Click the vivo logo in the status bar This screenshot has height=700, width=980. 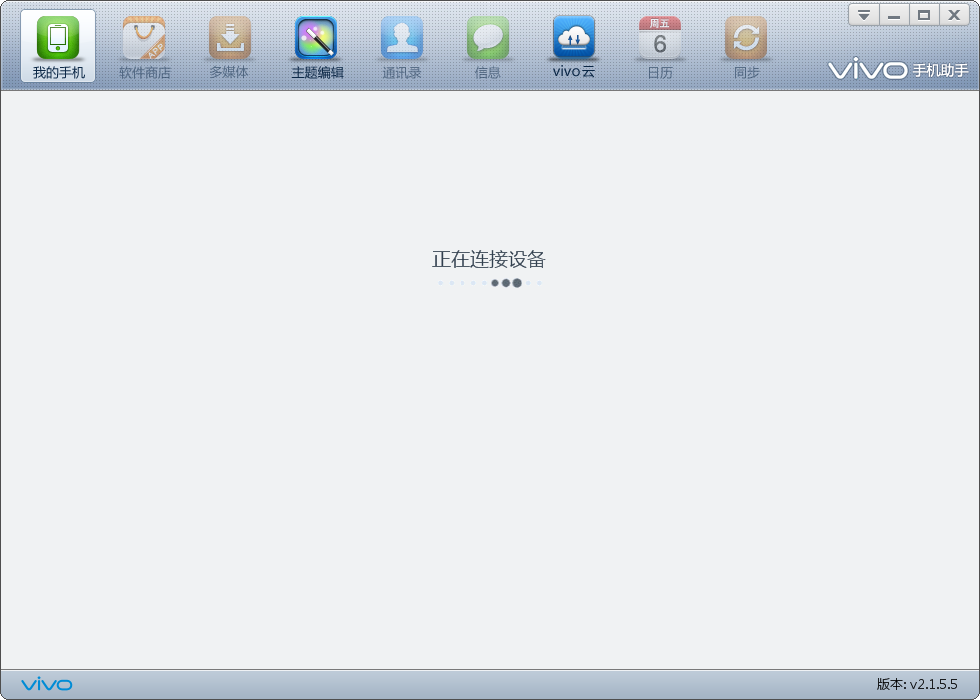pyautogui.click(x=47, y=684)
